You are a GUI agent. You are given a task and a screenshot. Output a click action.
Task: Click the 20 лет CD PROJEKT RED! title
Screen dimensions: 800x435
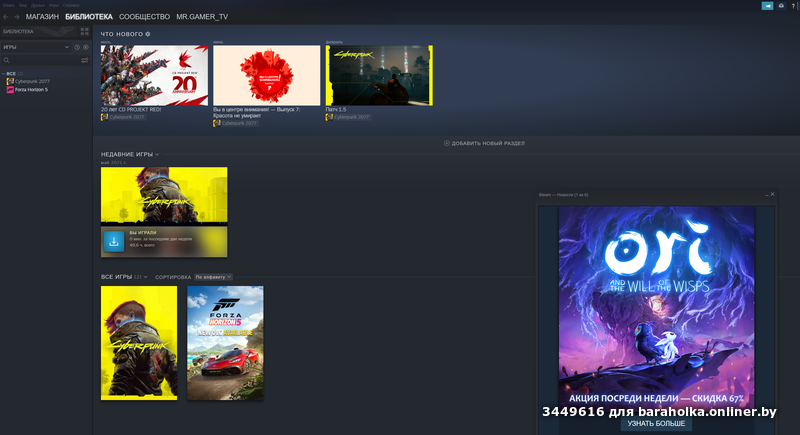[131, 110]
